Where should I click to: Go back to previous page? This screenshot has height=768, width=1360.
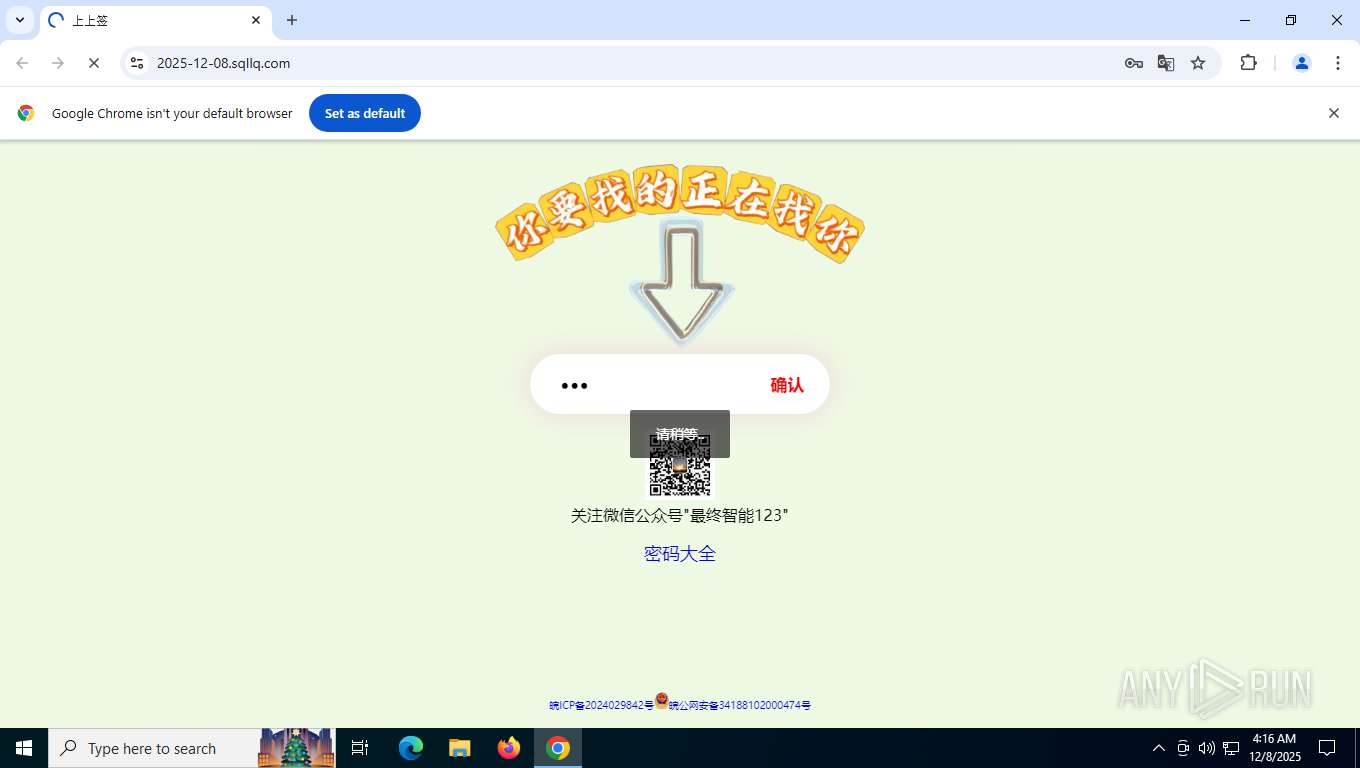click(x=22, y=63)
